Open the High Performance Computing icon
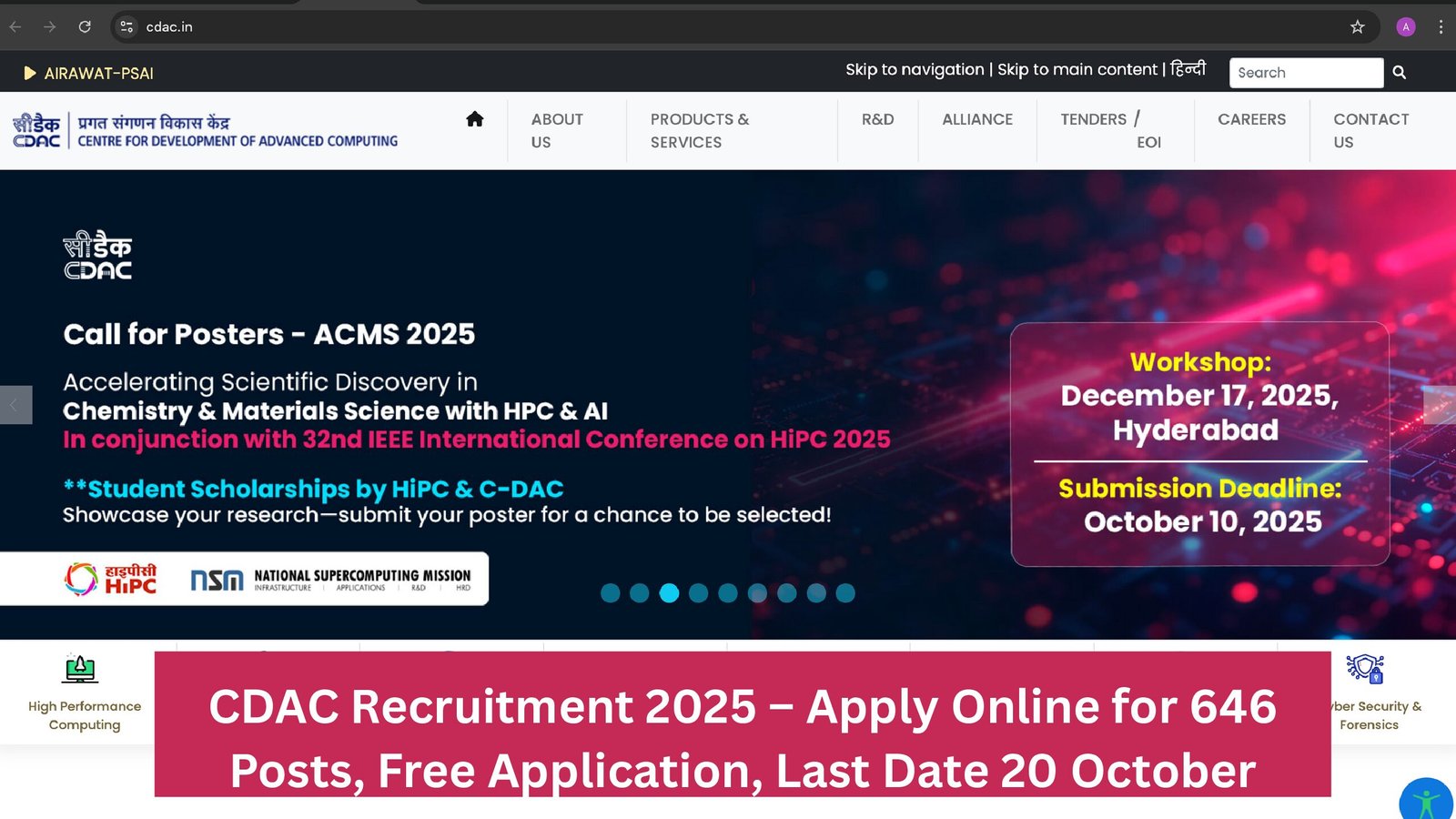This screenshot has width=1456, height=819. click(x=81, y=670)
